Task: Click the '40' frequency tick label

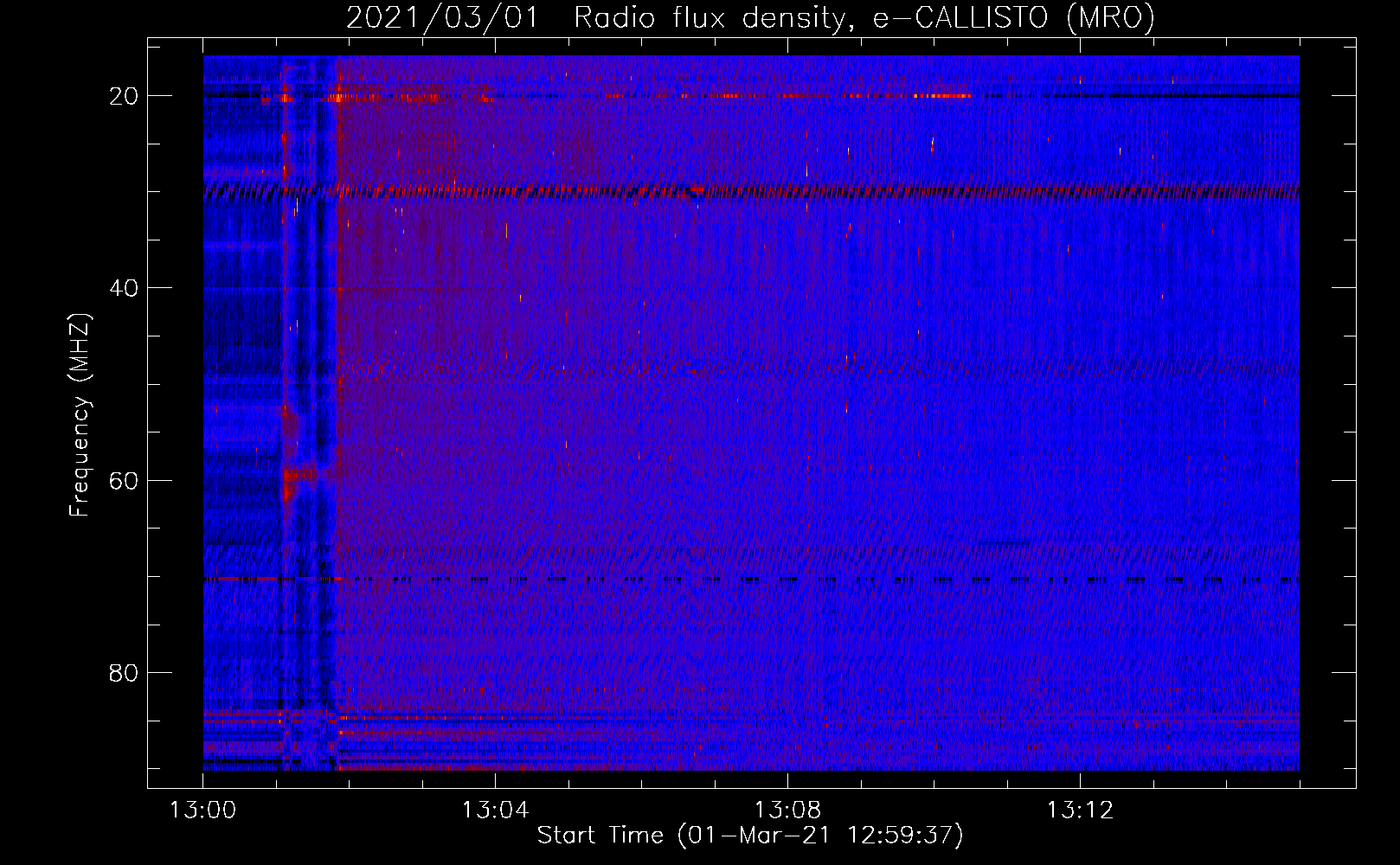Action: pyautogui.click(x=125, y=288)
